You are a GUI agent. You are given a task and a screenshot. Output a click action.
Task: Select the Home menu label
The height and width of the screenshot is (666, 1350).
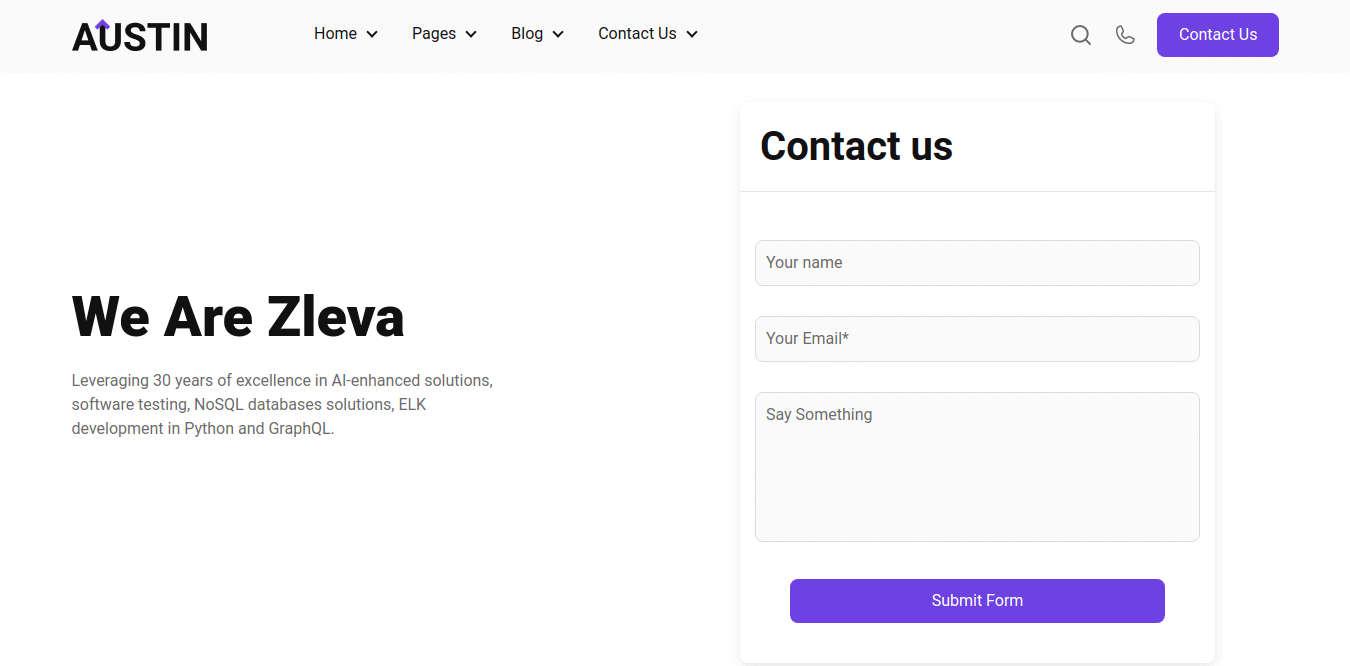(x=335, y=34)
